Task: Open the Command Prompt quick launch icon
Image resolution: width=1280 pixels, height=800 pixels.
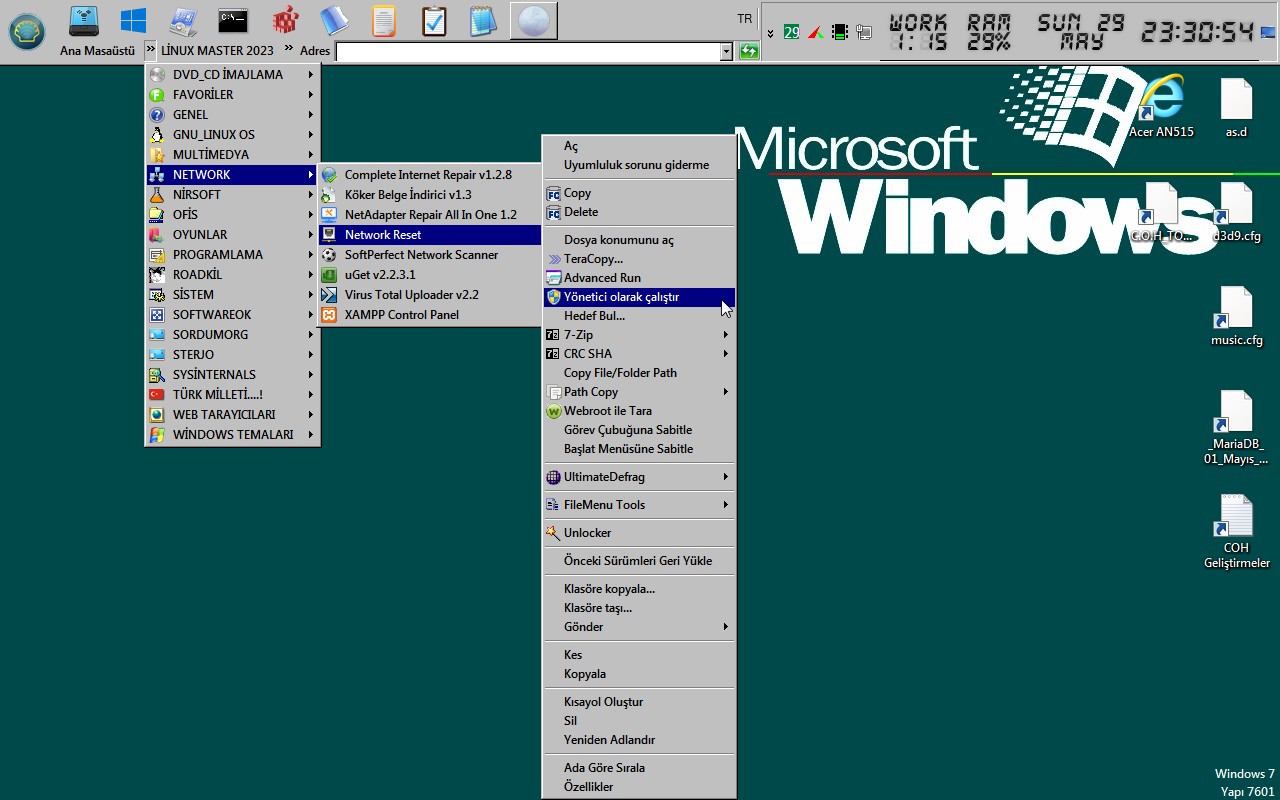Action: coord(233,20)
